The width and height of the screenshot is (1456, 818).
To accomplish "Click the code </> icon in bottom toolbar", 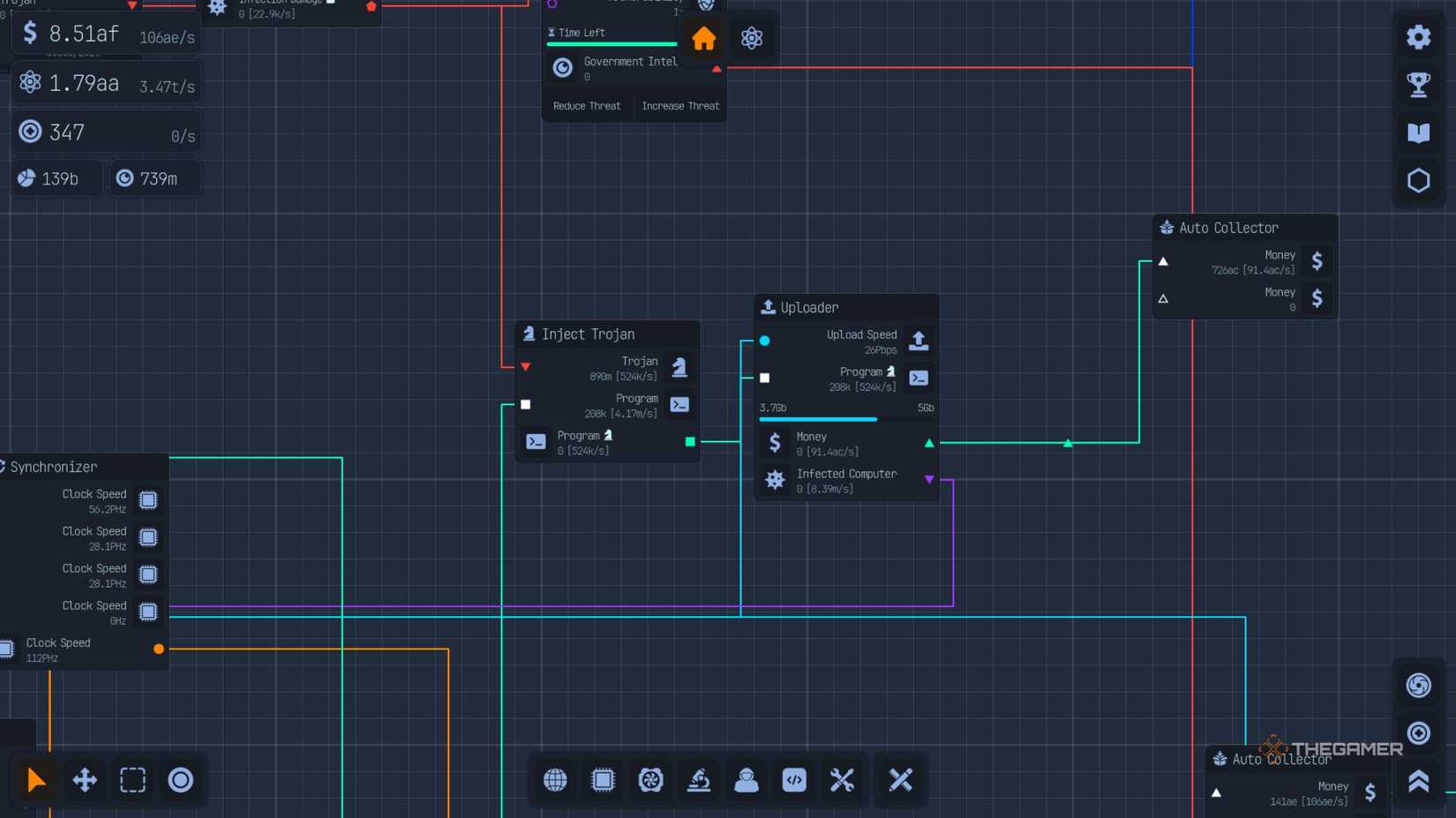I will tap(793, 780).
